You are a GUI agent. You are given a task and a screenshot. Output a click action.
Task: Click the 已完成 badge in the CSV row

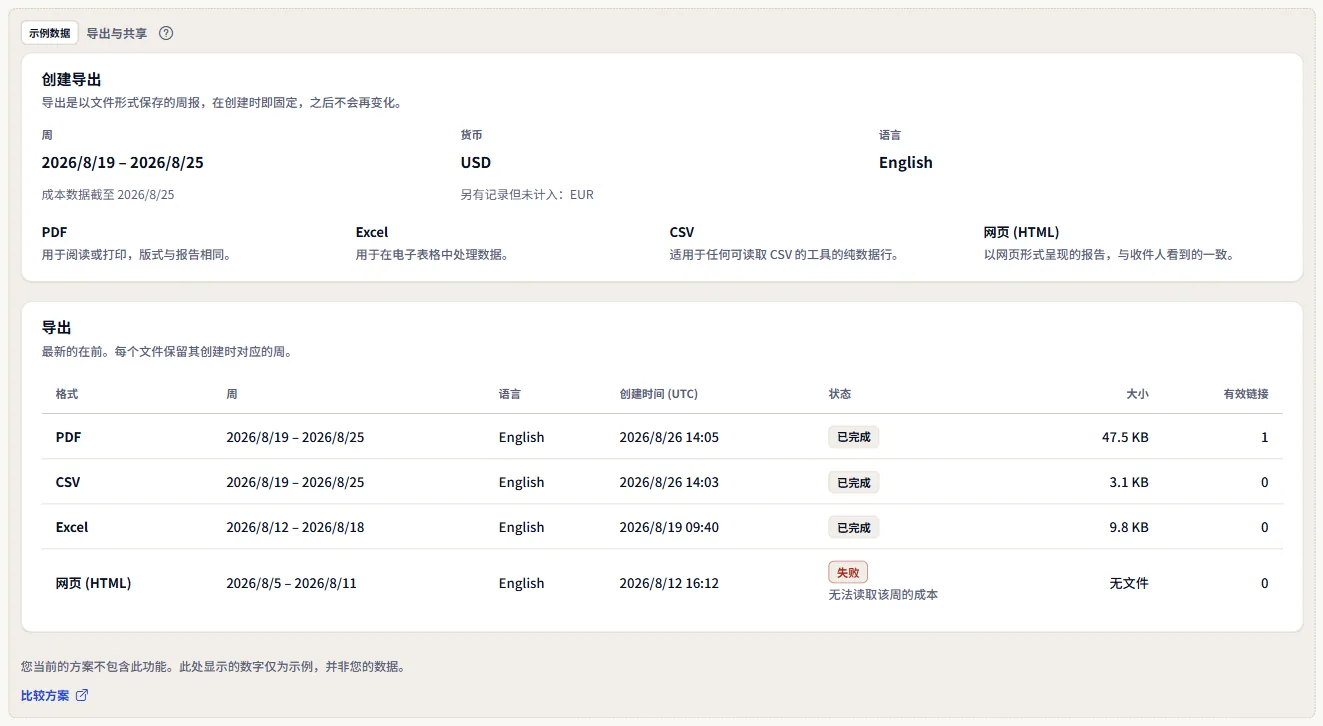(854, 482)
